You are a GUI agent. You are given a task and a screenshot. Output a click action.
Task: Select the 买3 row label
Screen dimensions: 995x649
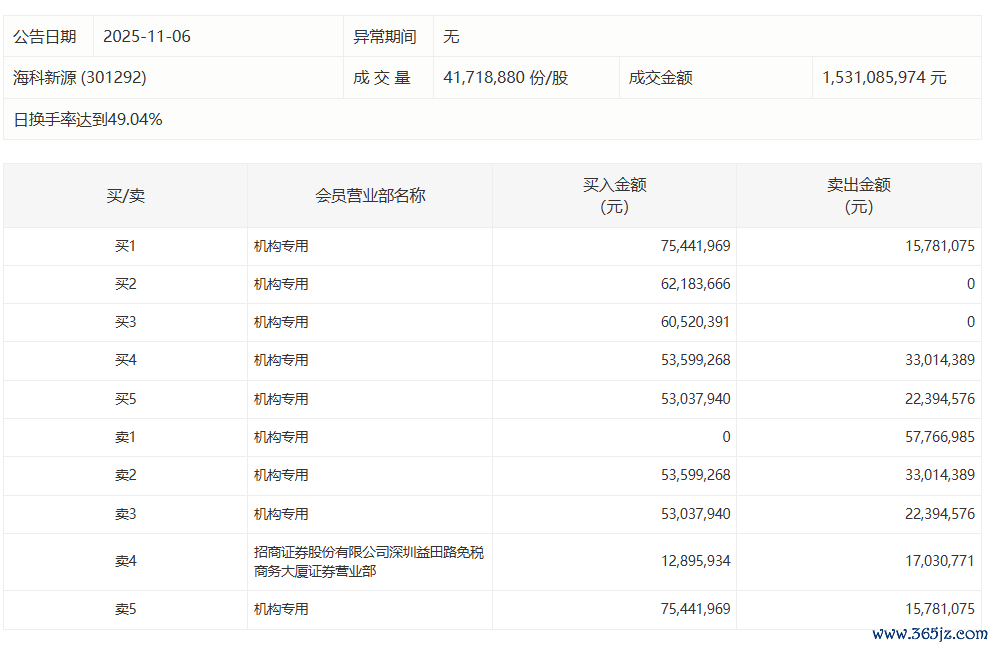(126, 322)
